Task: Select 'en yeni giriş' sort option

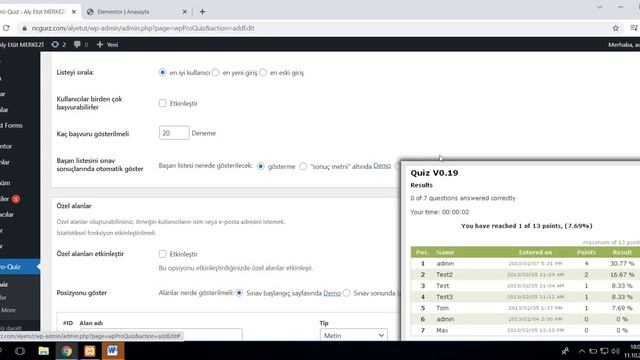Action: click(215, 73)
